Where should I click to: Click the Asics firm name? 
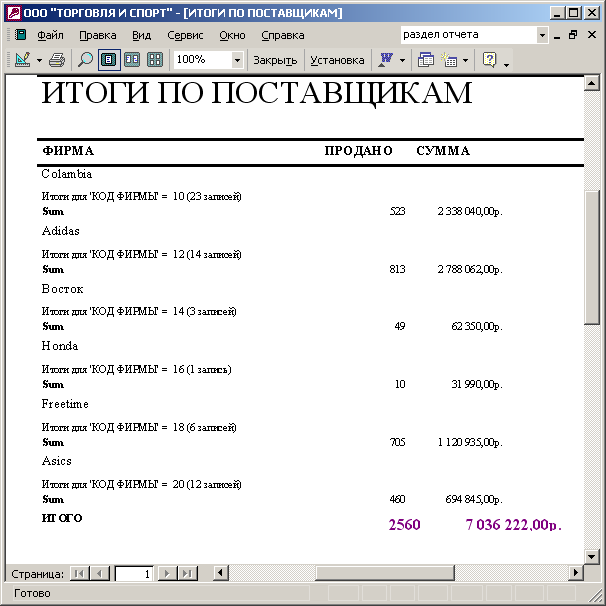pos(57,461)
